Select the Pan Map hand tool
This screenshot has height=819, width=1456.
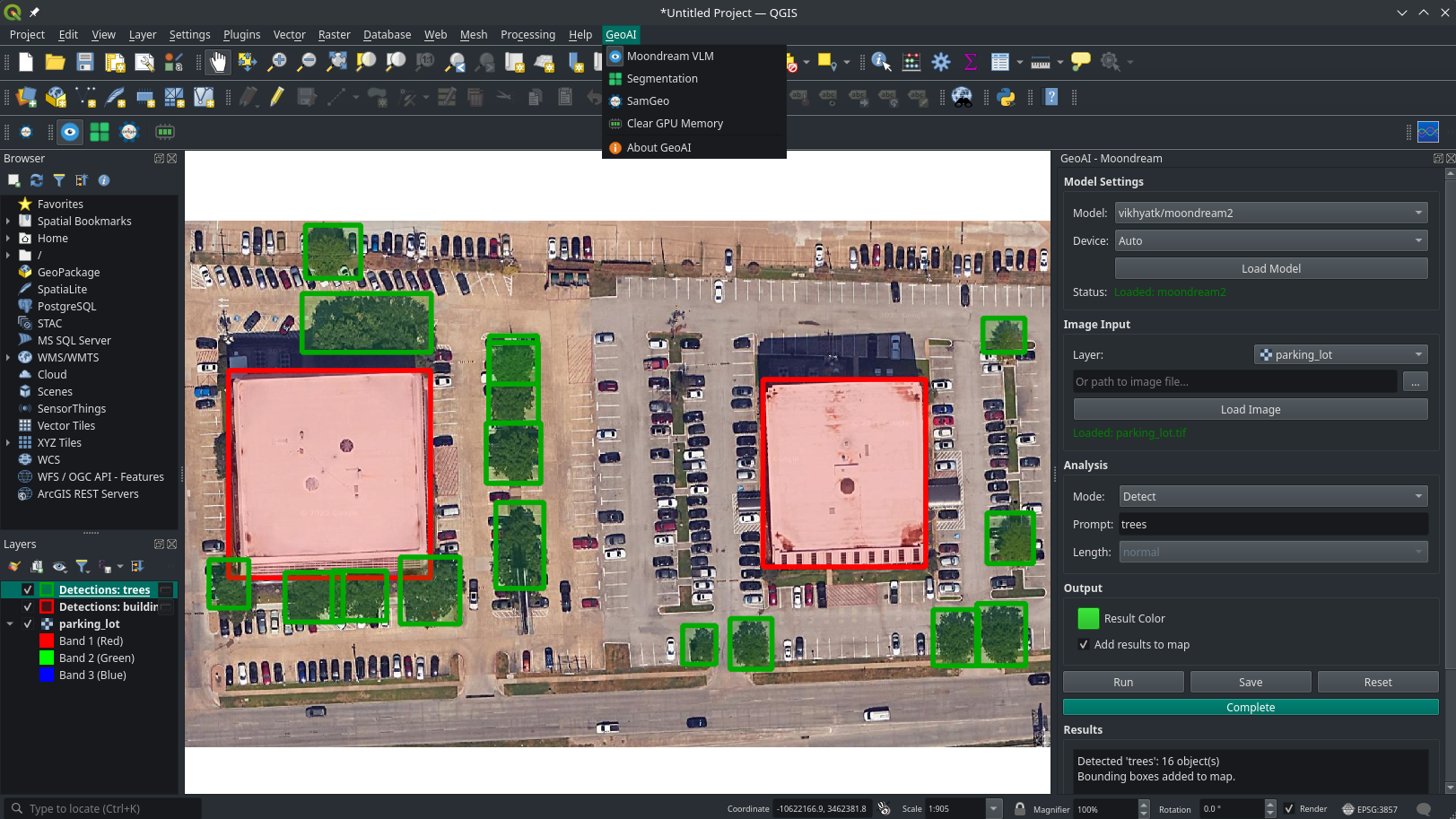tap(218, 62)
